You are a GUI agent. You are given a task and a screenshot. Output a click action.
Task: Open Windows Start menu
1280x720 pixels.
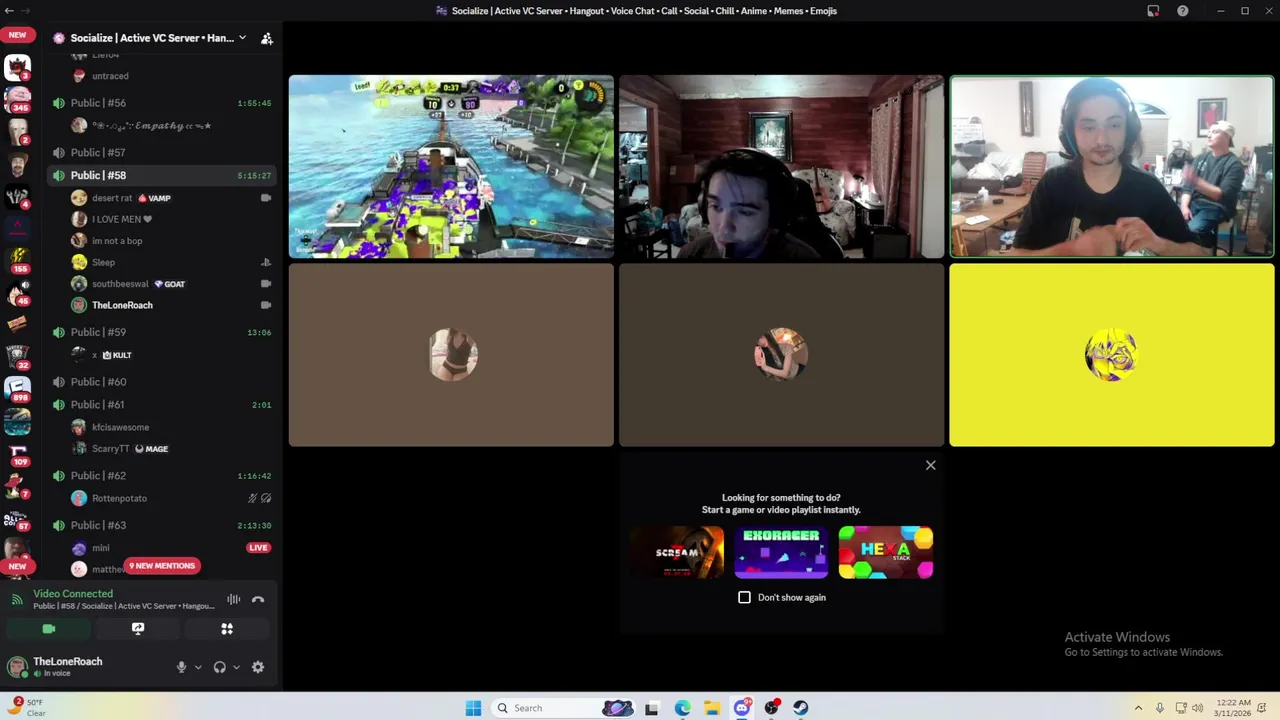[x=473, y=708]
